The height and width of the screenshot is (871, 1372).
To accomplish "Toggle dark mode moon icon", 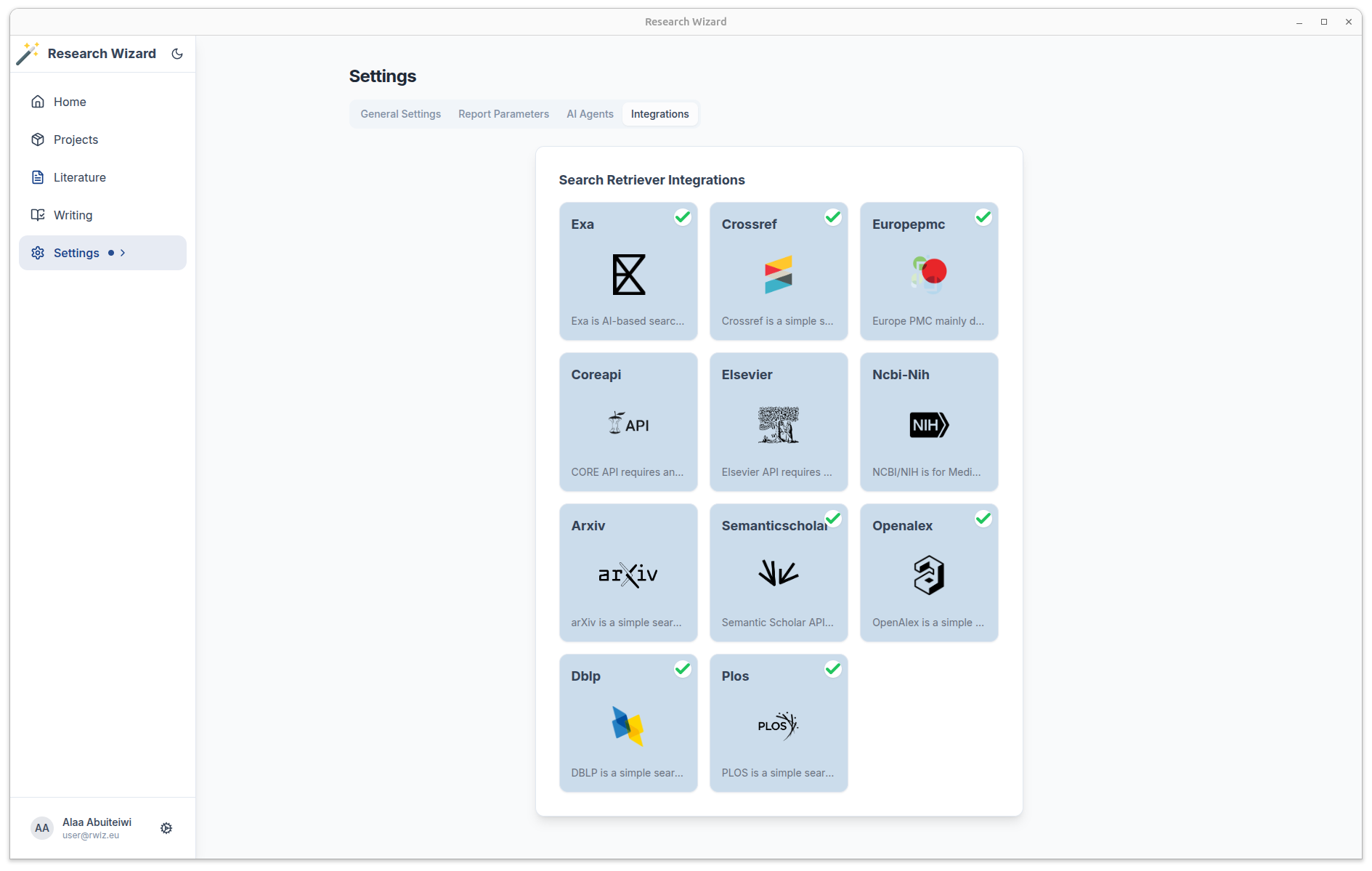I will coord(177,54).
